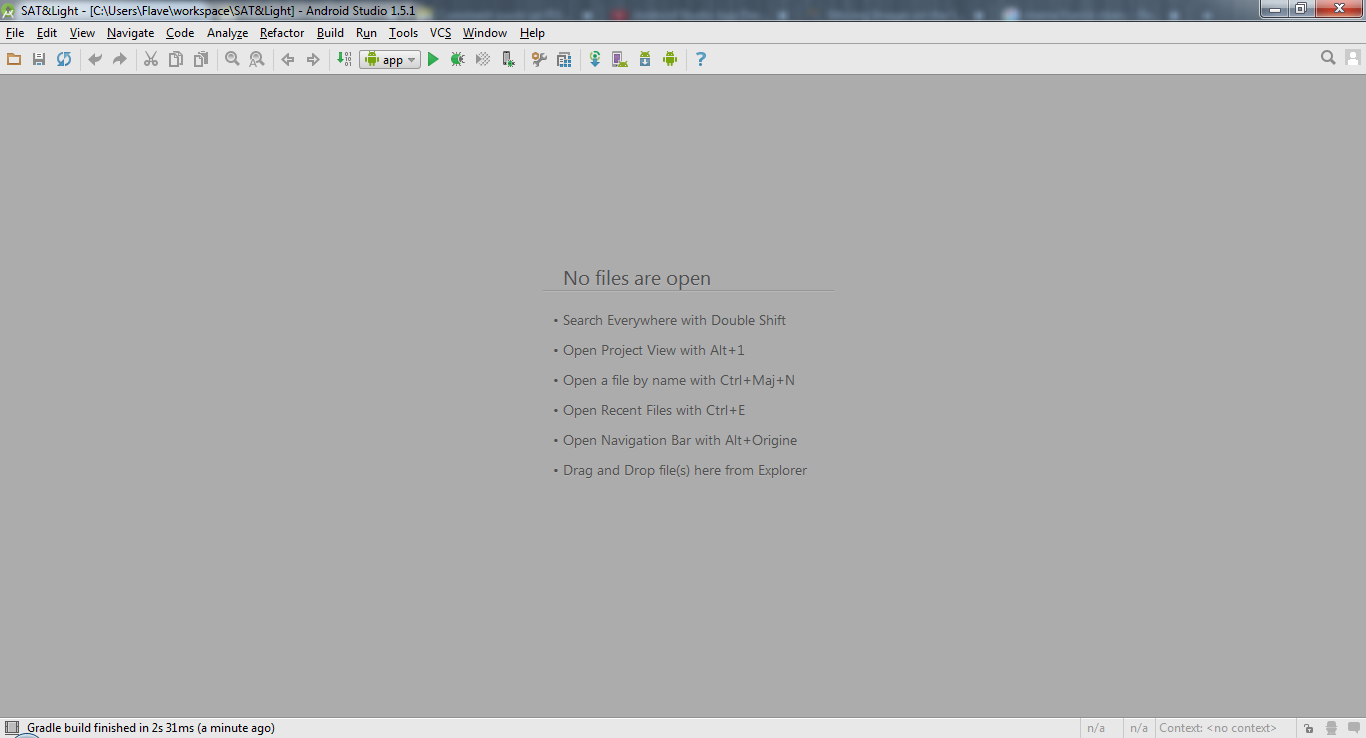Toggle the Hector inspector icon in status bar

(1331, 728)
